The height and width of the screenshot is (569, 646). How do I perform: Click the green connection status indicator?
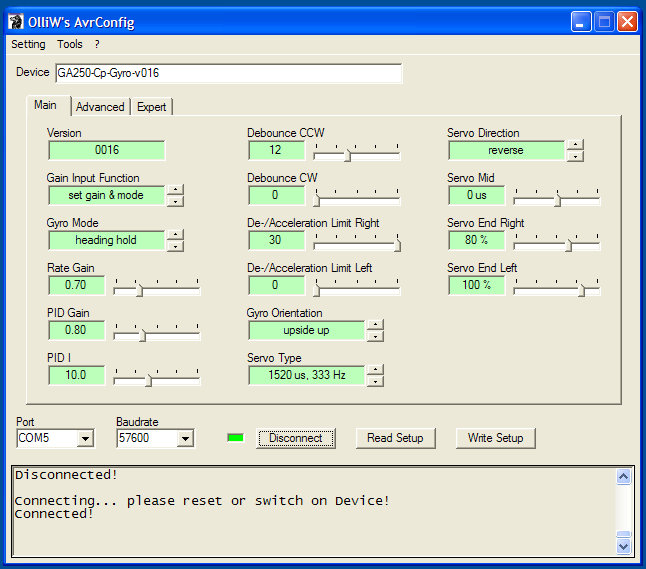[236, 438]
